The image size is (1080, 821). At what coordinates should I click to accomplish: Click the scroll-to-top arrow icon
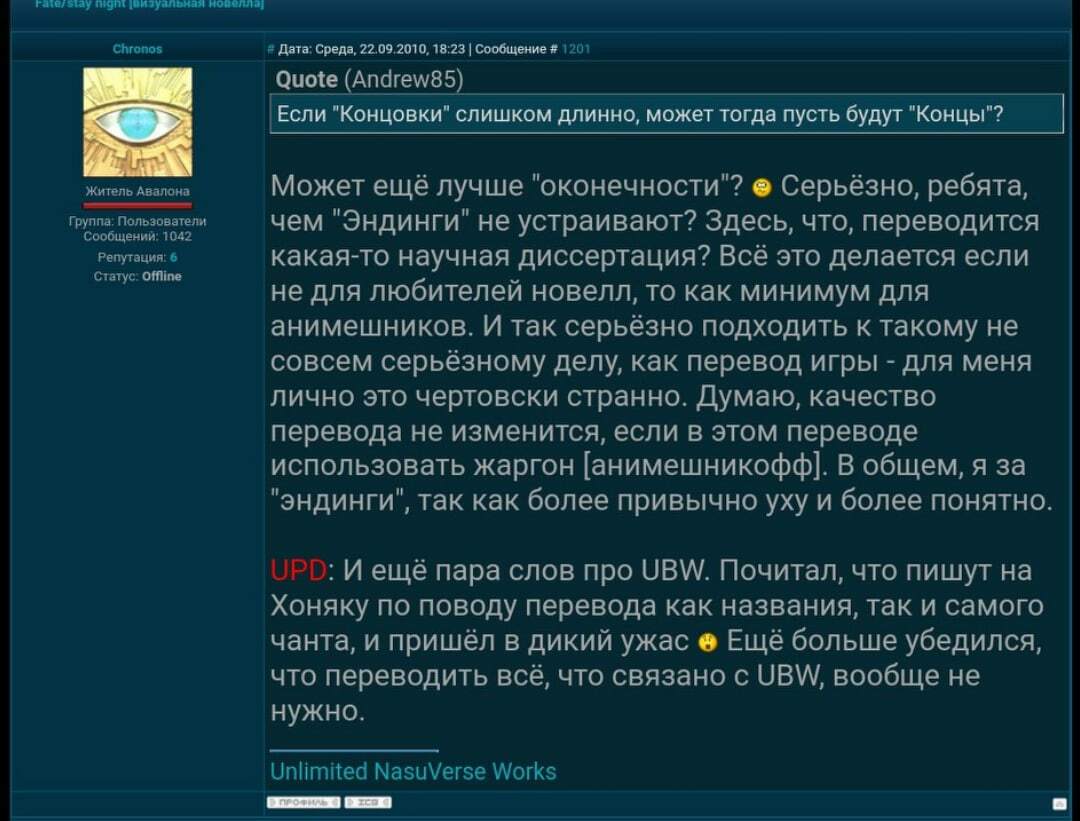pyautogui.click(x=1059, y=803)
